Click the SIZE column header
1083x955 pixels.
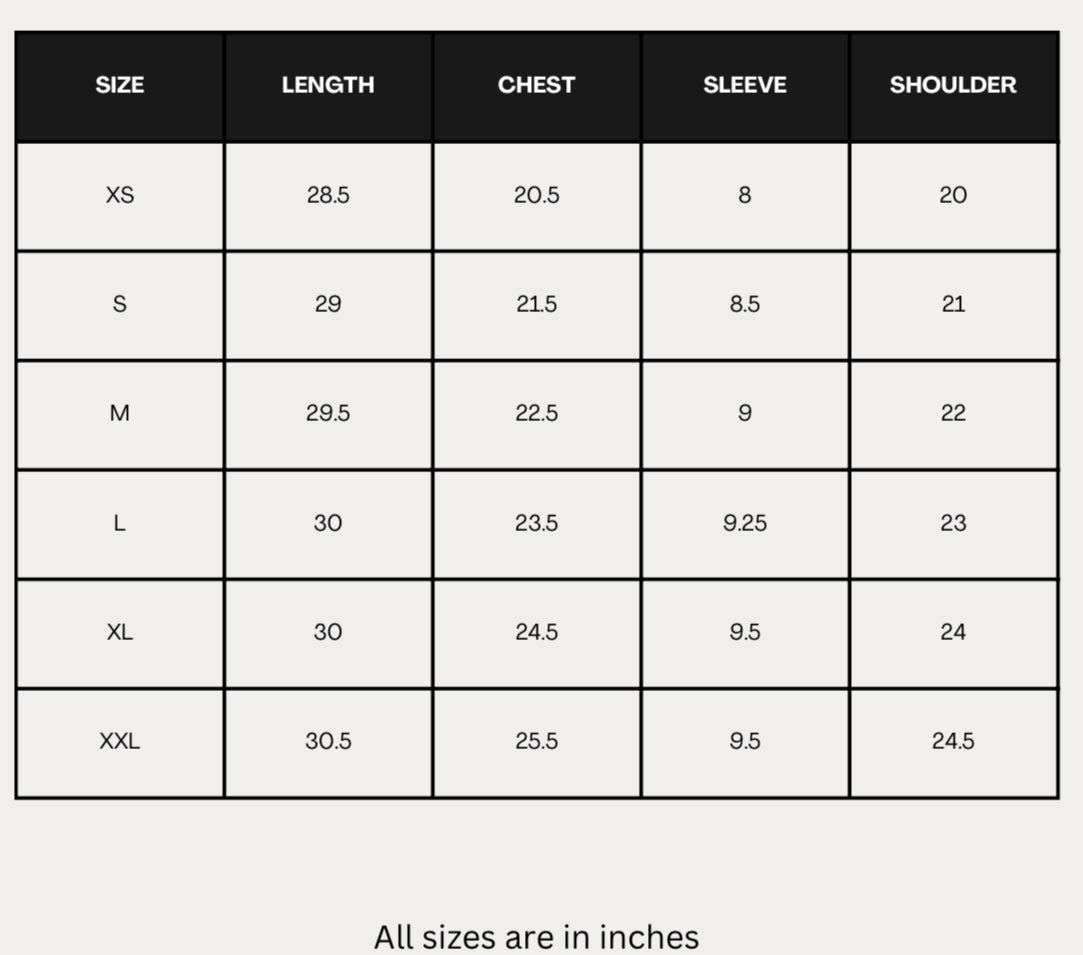[x=119, y=85]
